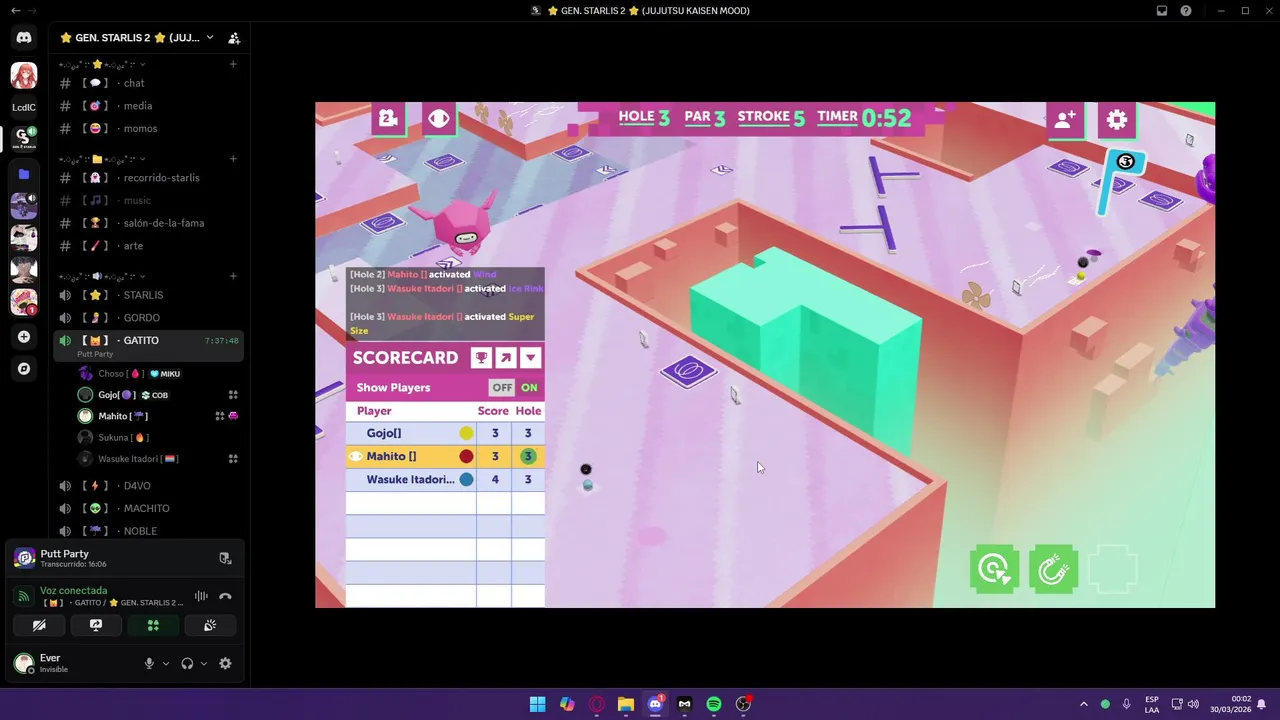Turn on camera in voice panel

(x=39, y=625)
